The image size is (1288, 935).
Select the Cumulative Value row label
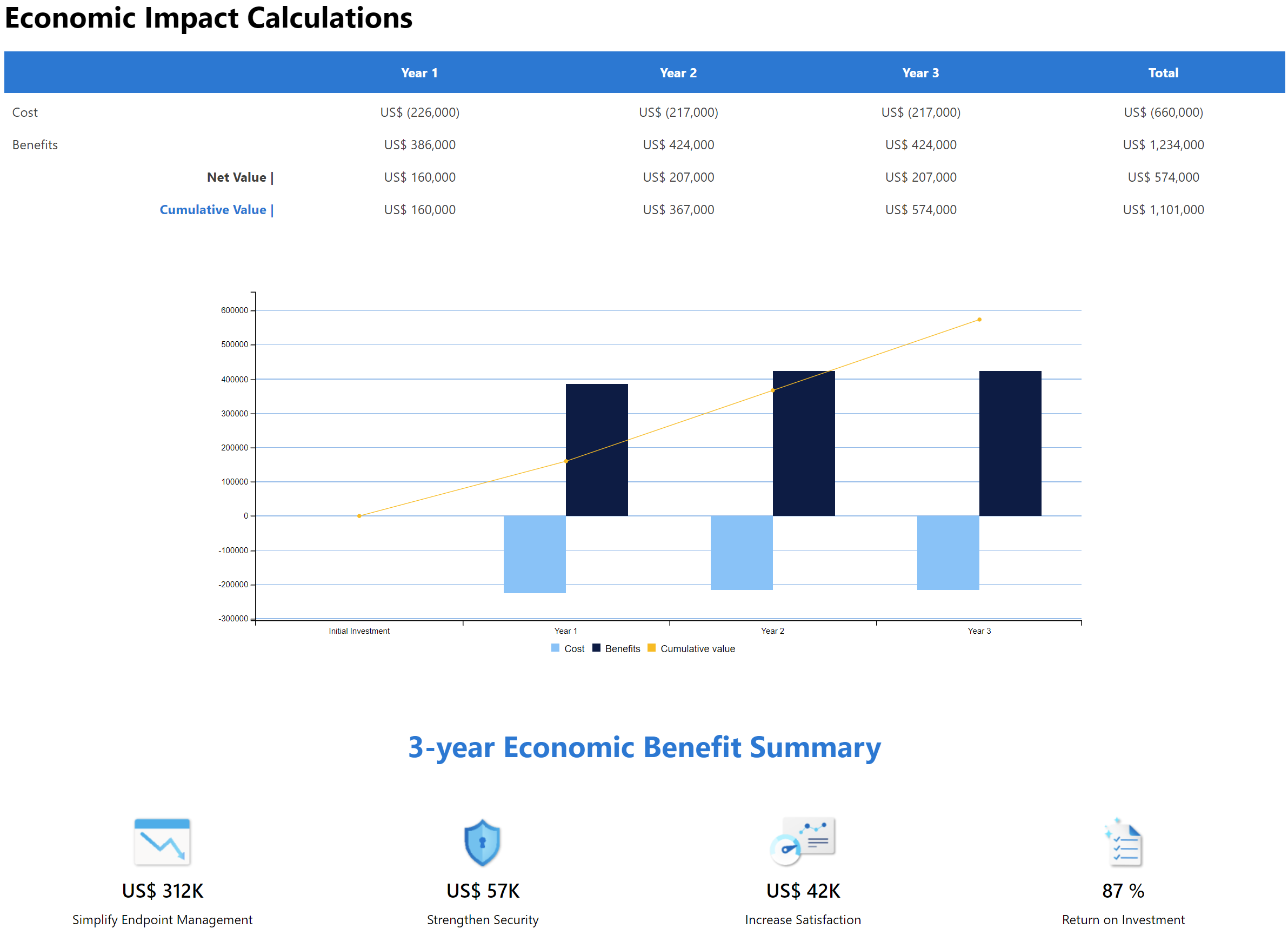pyautogui.click(x=216, y=210)
